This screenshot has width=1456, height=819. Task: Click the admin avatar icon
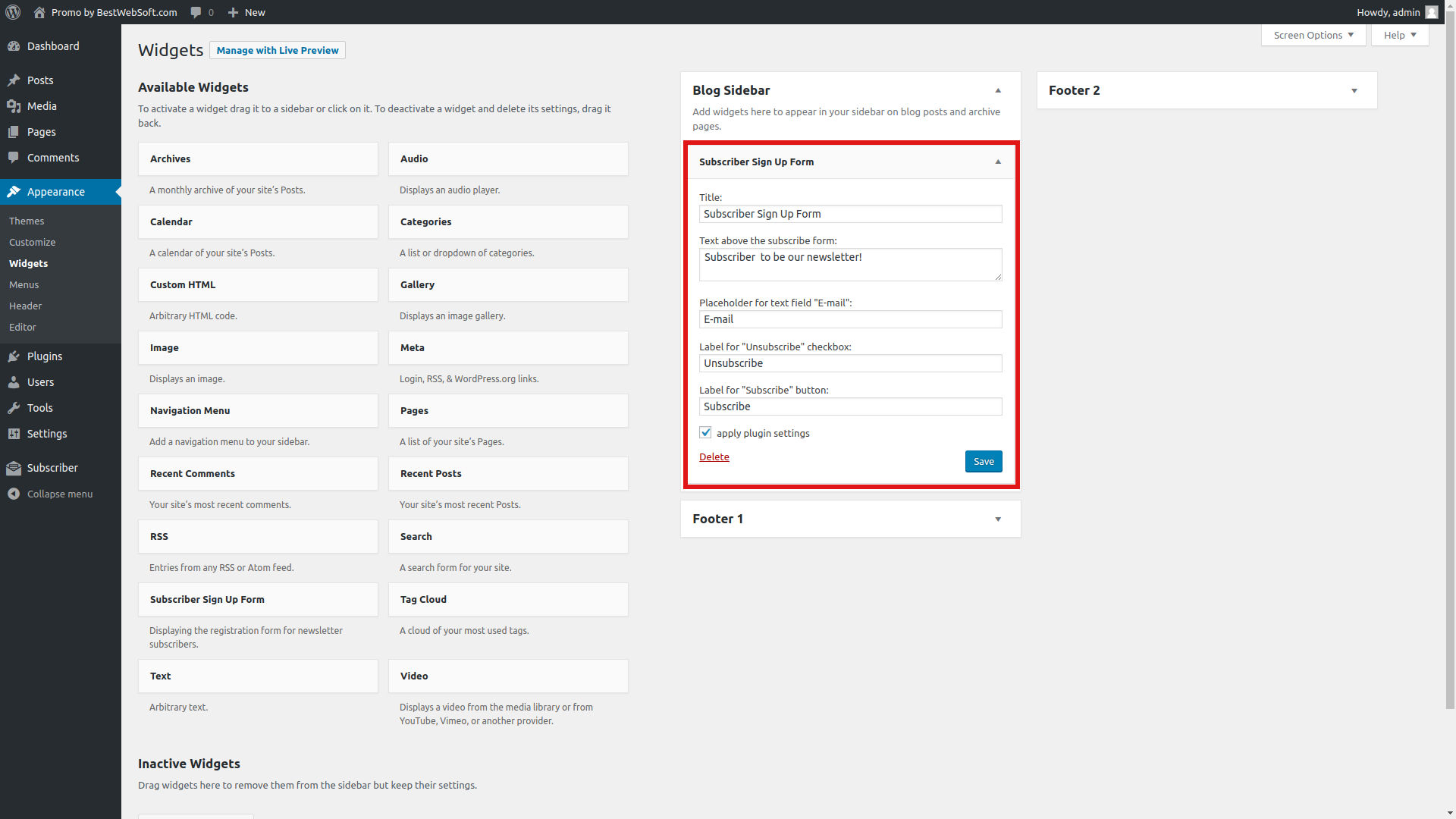click(x=1432, y=12)
